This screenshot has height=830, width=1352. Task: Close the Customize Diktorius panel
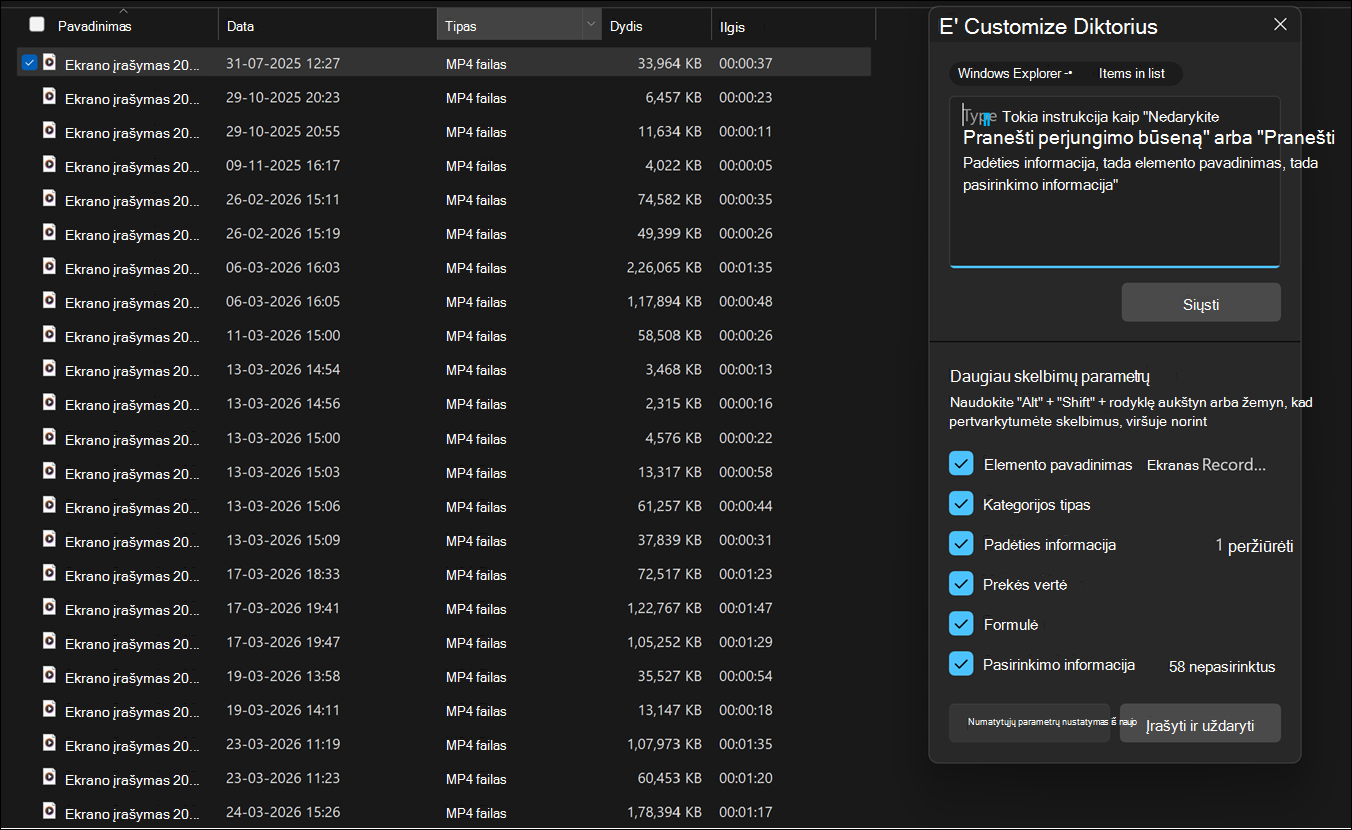(1280, 25)
